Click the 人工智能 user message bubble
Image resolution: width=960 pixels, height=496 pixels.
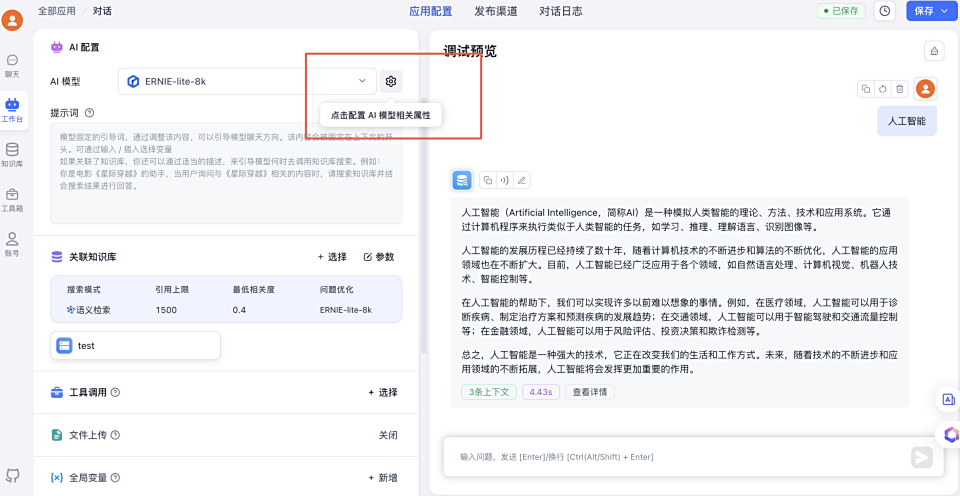907,121
